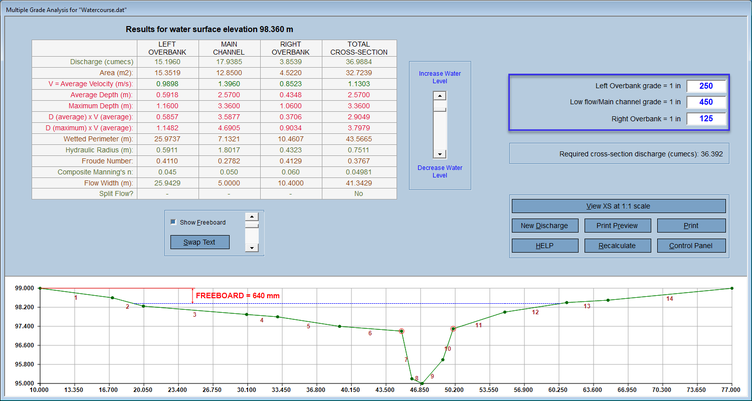The width and height of the screenshot is (752, 401).
Task: Click the Decrease Water Level label
Action: click(440, 172)
